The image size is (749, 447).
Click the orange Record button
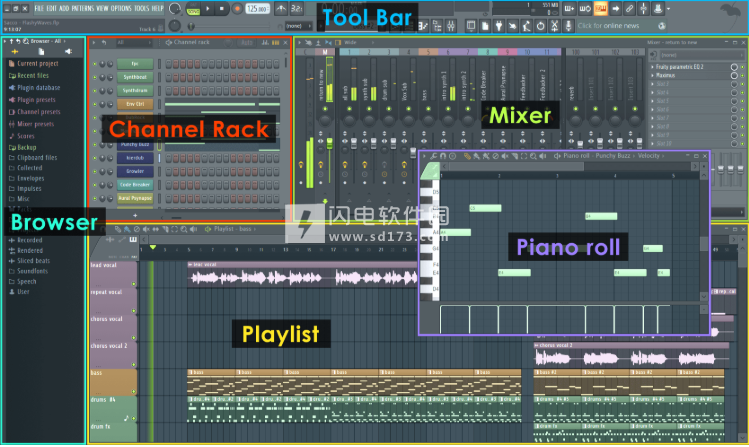coord(236,9)
